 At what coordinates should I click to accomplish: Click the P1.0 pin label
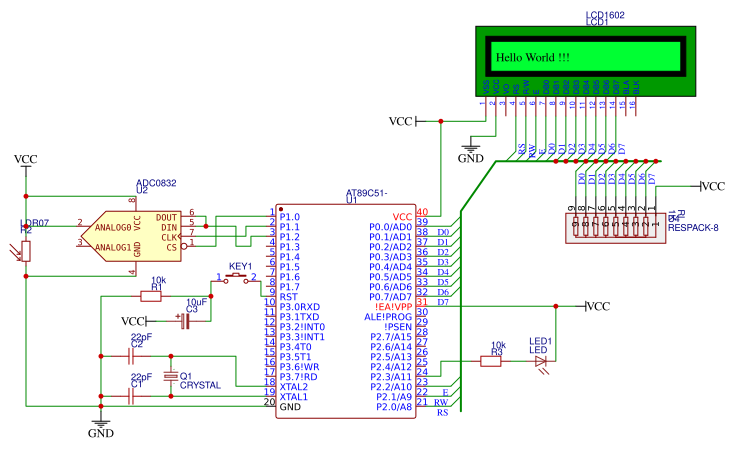(290, 217)
